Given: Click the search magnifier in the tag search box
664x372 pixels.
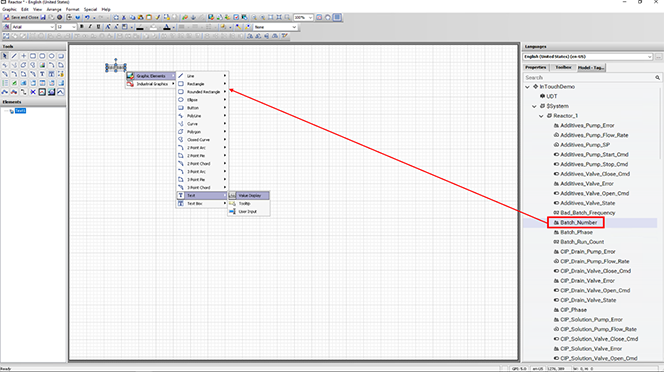Looking at the screenshot, I should 657,78.
